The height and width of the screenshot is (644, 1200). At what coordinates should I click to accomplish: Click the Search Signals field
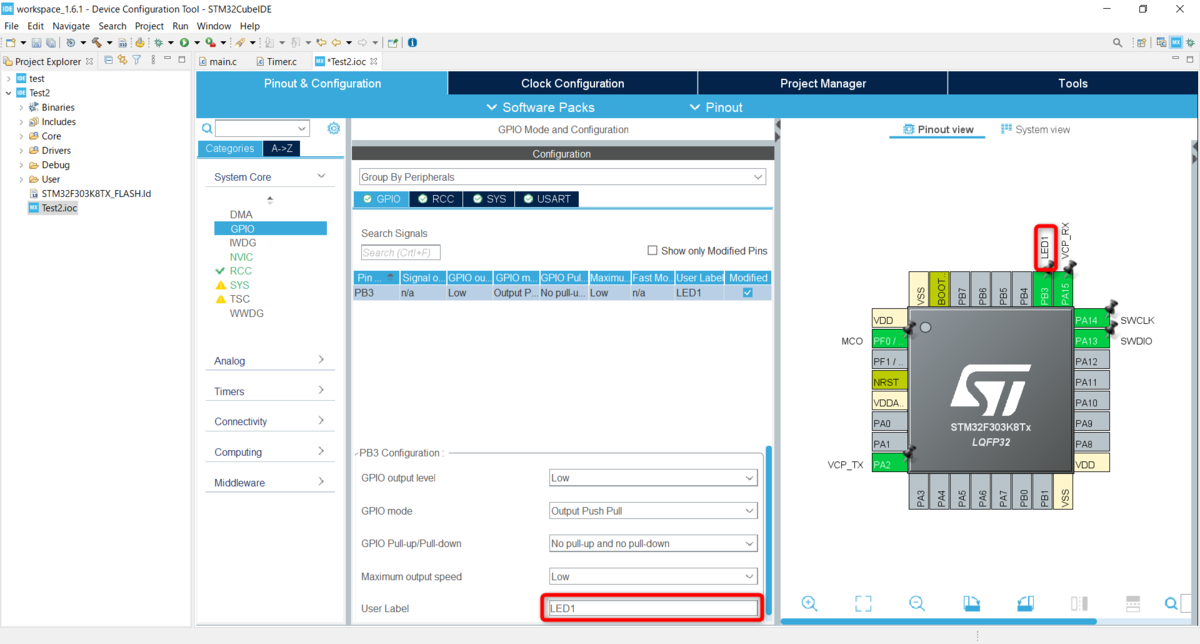401,253
